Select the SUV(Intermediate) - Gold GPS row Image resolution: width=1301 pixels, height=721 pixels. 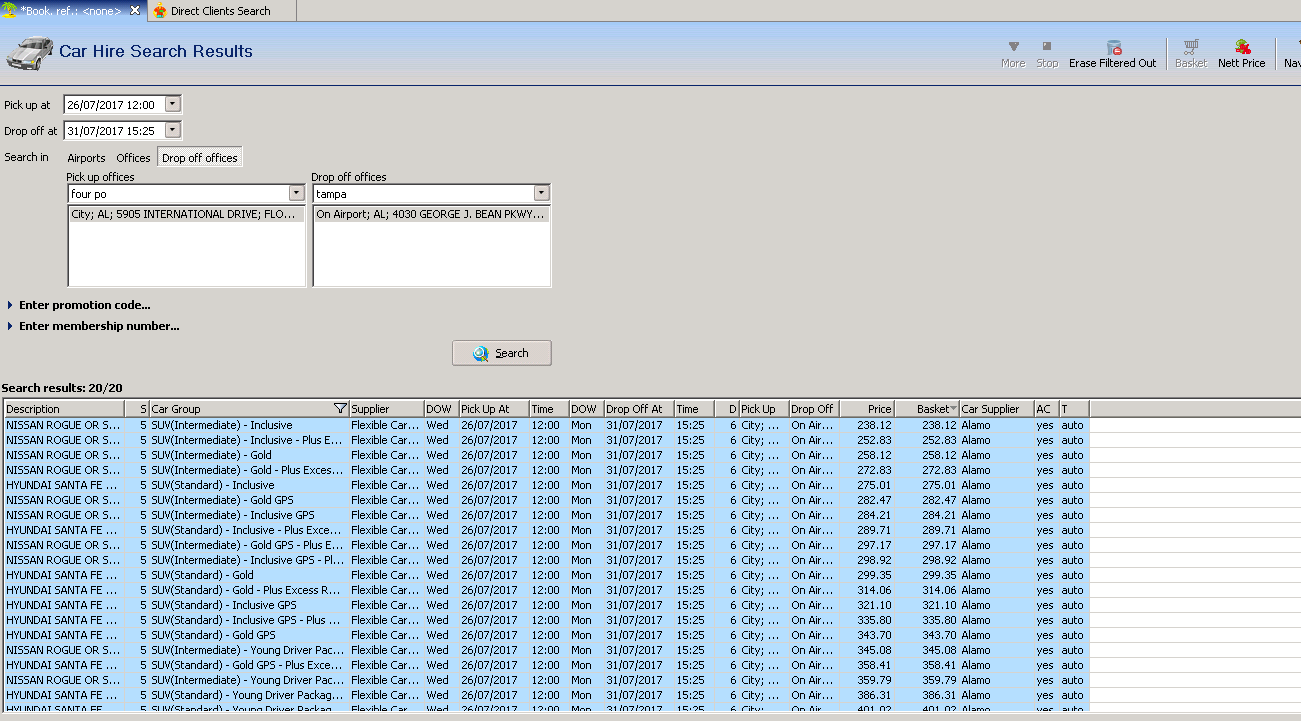pos(546,500)
